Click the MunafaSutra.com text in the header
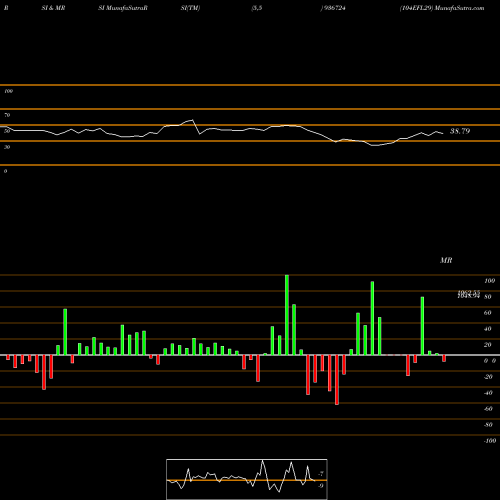Image resolution: width=500 pixels, height=500 pixels. point(459,8)
